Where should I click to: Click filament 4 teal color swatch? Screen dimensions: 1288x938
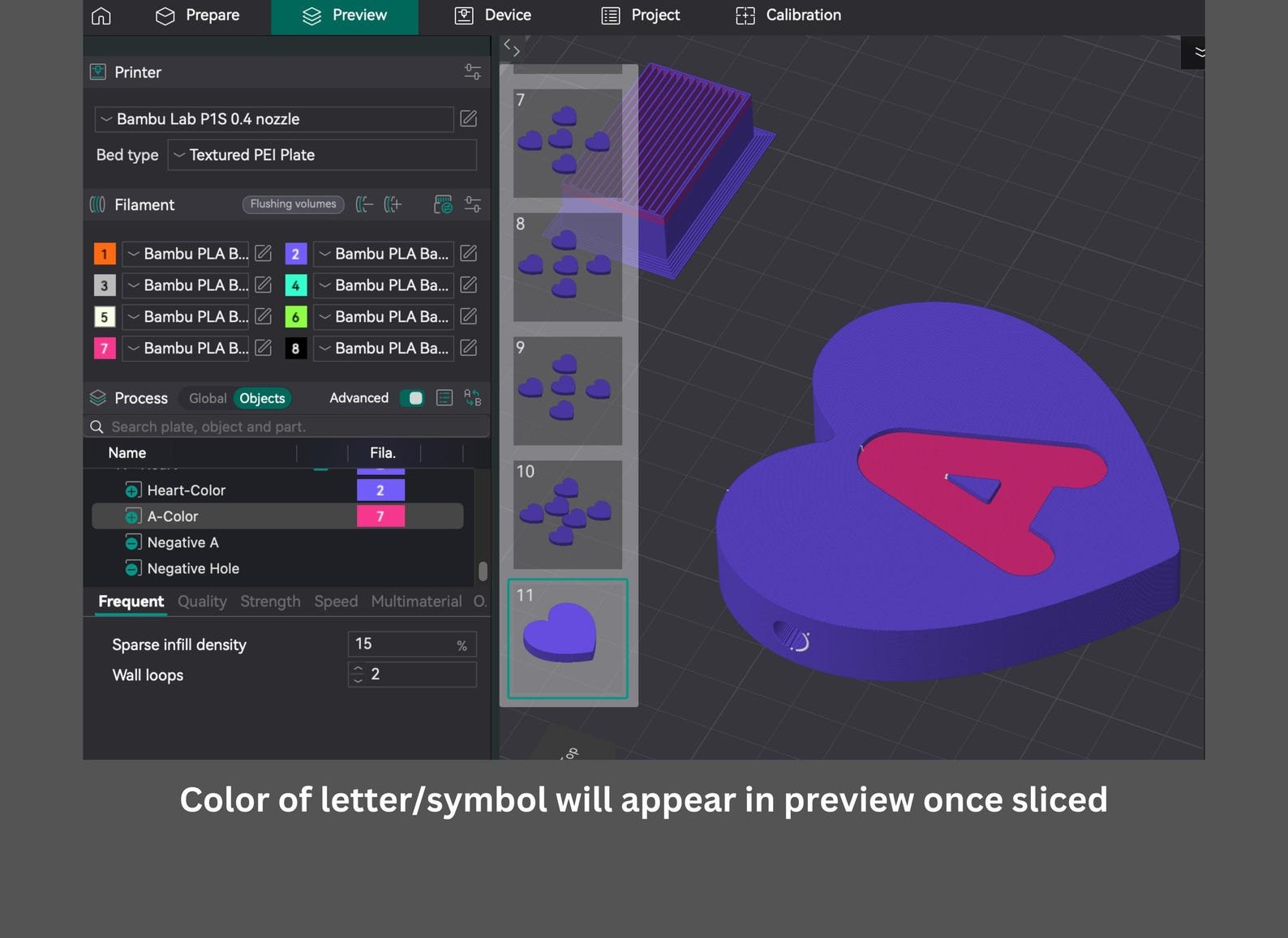(x=296, y=285)
